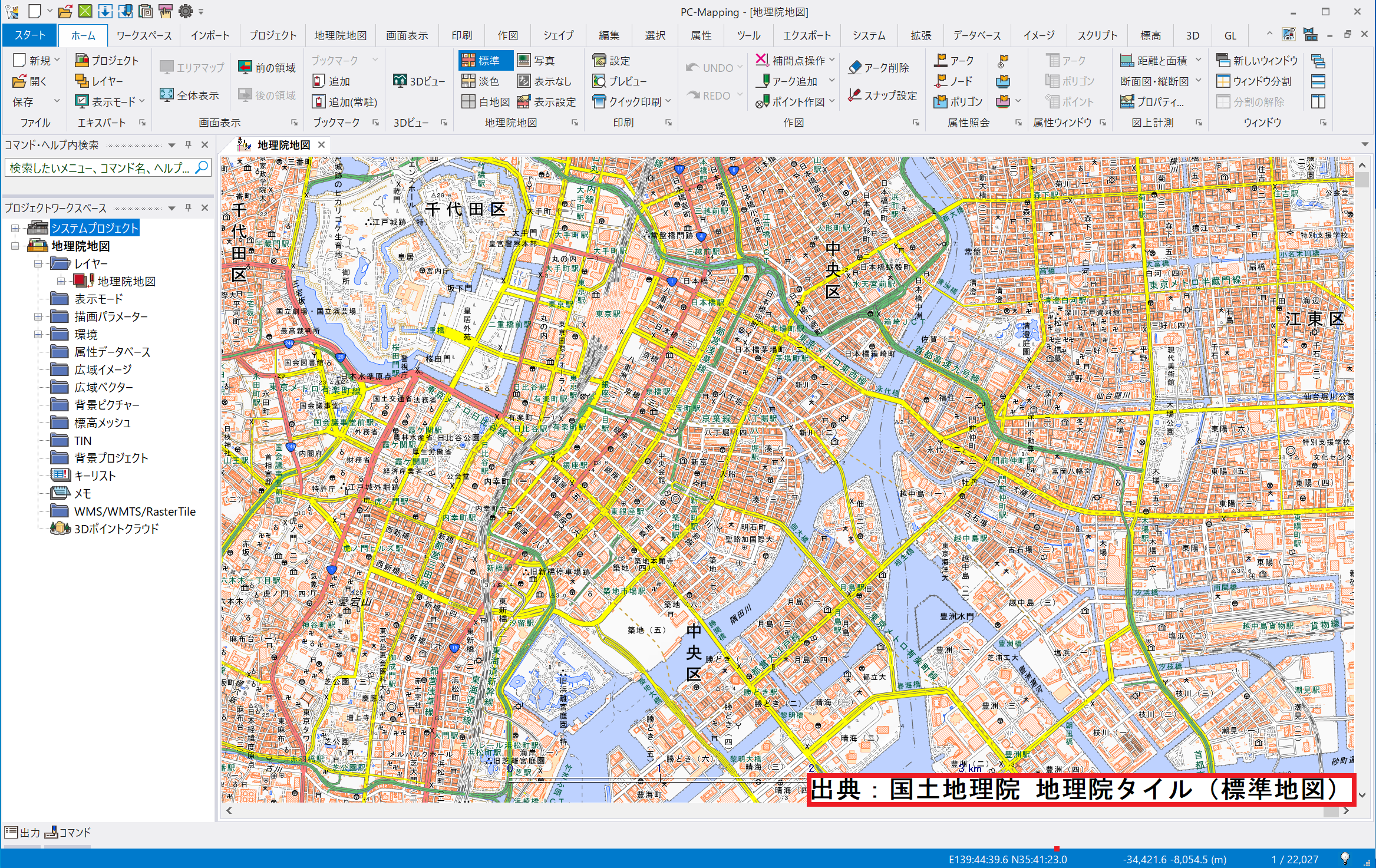Select the 3Dポイントクラウド tree item
1376x868 pixels.
click(x=116, y=529)
